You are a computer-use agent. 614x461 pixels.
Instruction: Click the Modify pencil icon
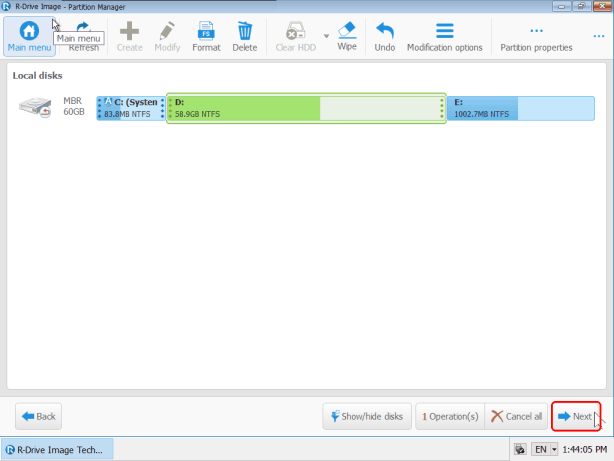click(x=167, y=31)
